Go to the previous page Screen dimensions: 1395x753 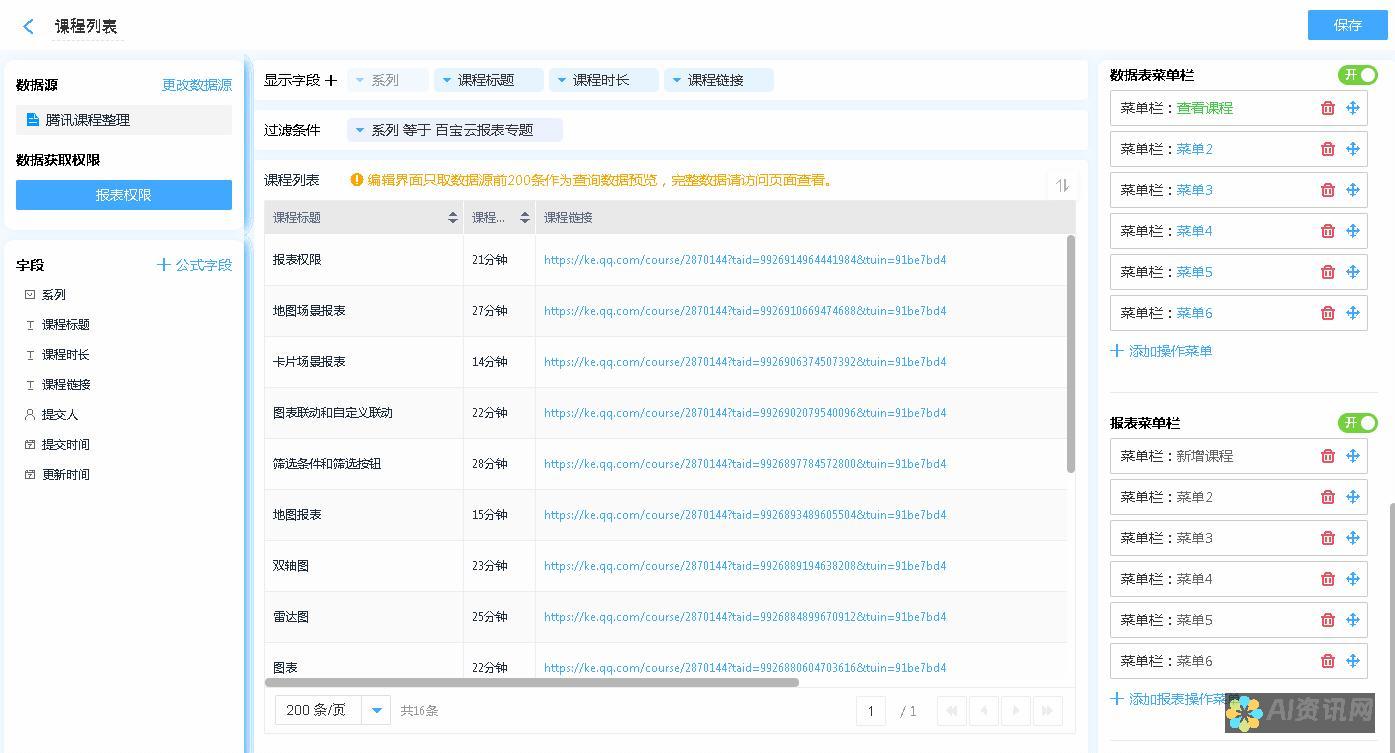(984, 711)
